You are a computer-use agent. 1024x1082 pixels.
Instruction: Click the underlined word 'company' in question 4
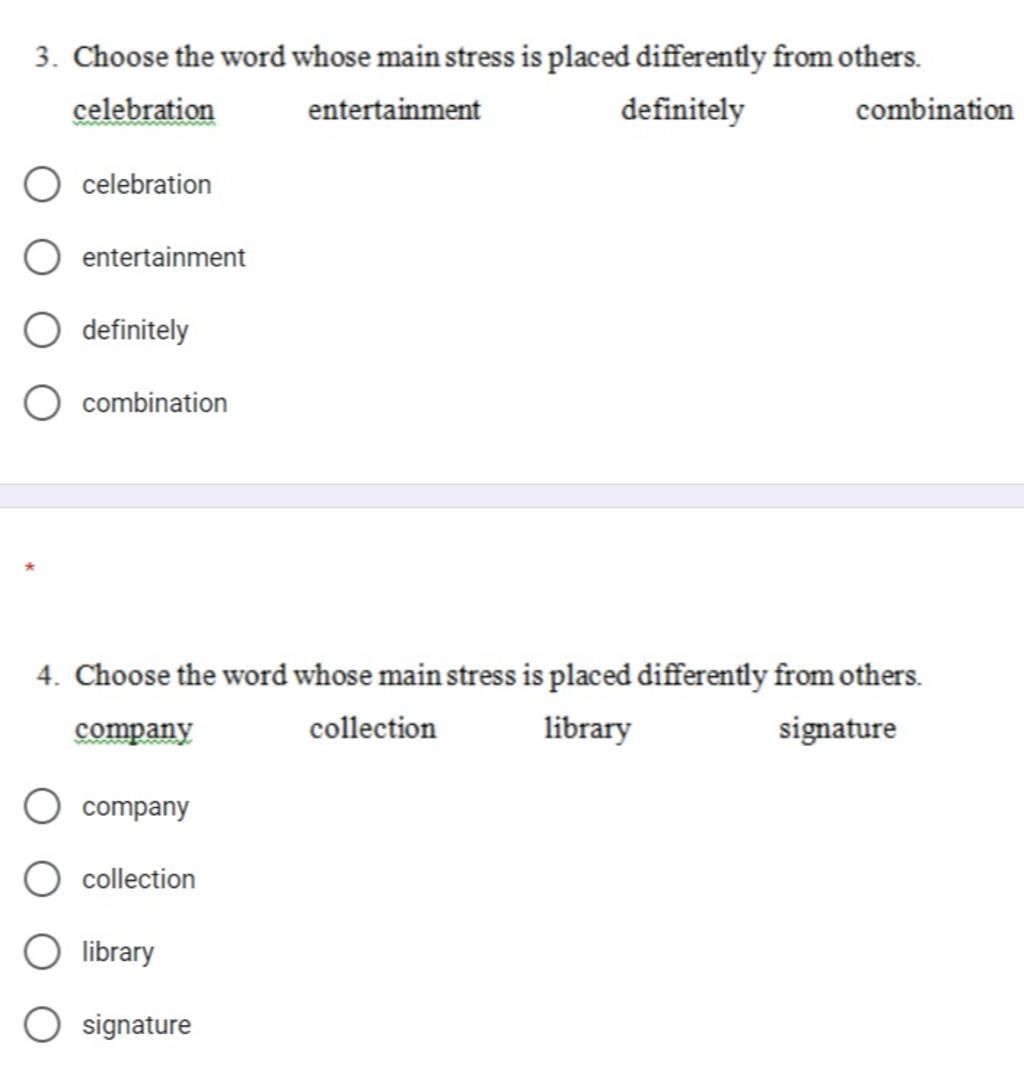click(133, 729)
